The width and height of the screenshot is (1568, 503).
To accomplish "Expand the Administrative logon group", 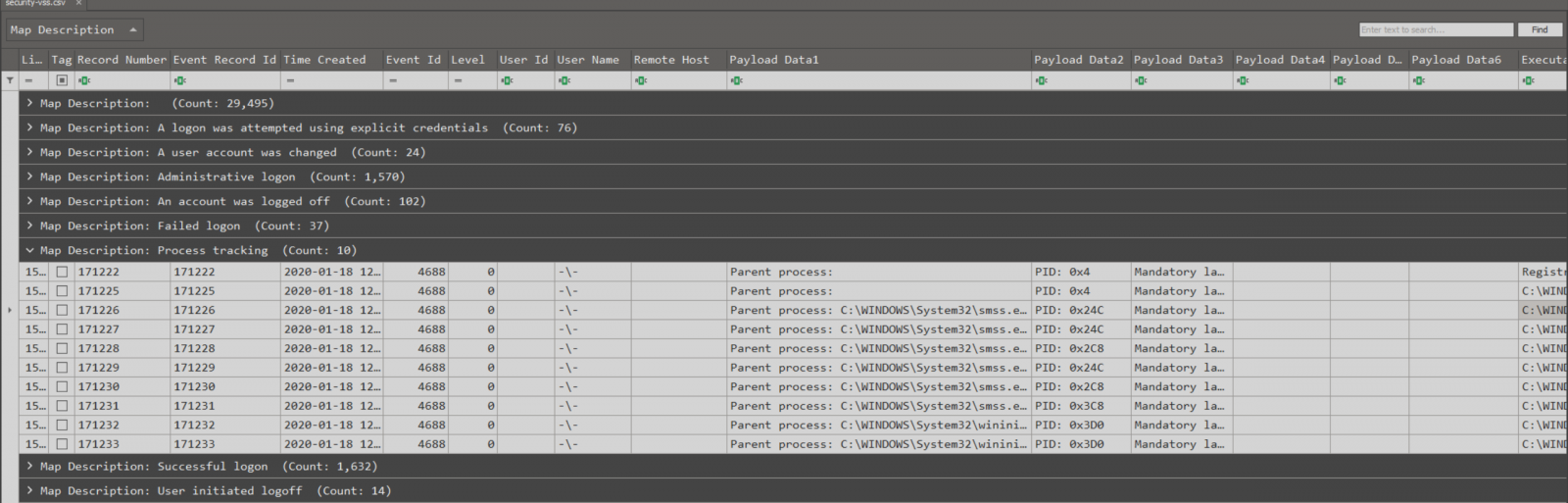I will [30, 176].
